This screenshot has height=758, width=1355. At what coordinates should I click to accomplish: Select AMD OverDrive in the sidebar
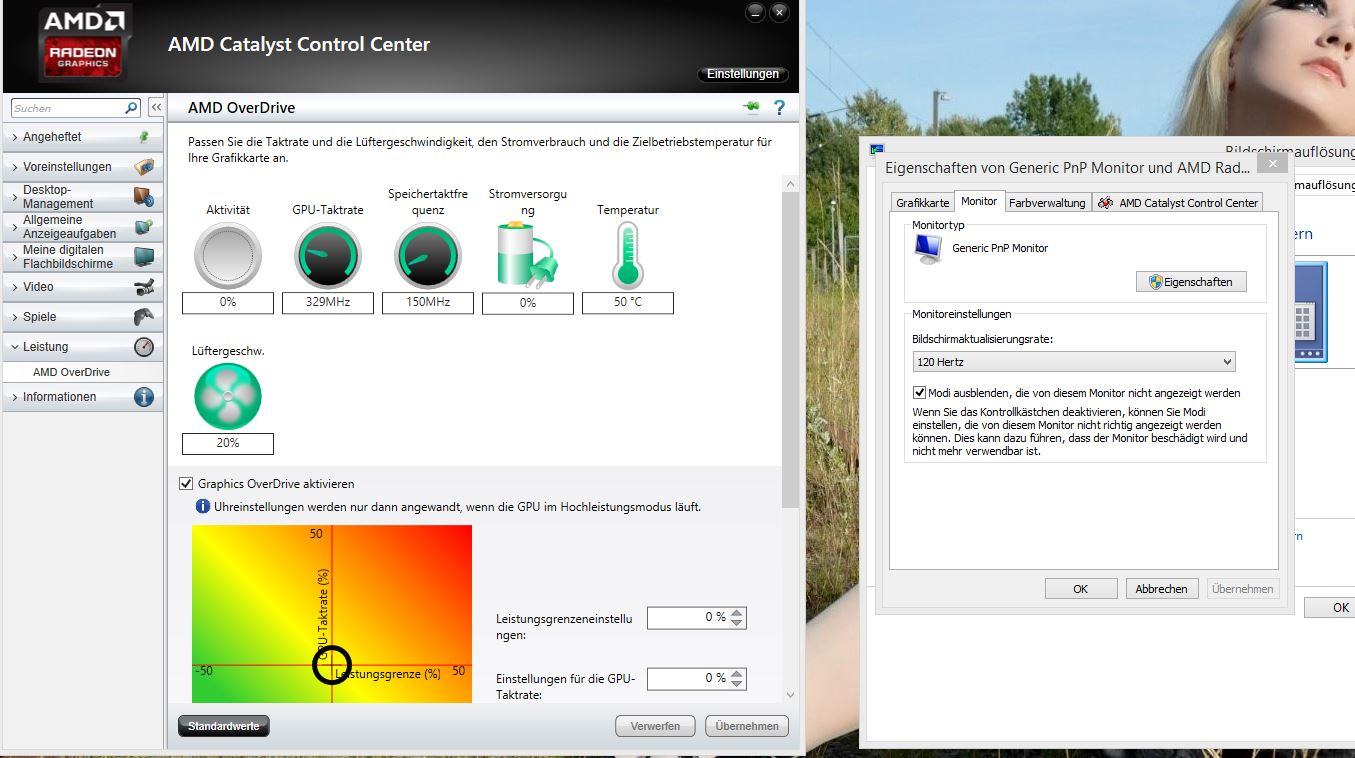(x=71, y=372)
